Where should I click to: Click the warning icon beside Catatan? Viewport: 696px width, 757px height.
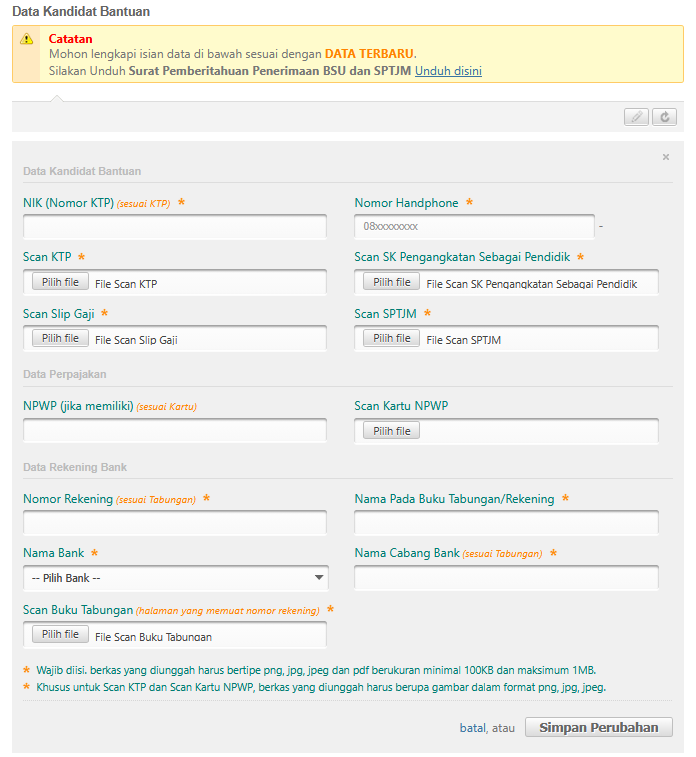pos(27,39)
